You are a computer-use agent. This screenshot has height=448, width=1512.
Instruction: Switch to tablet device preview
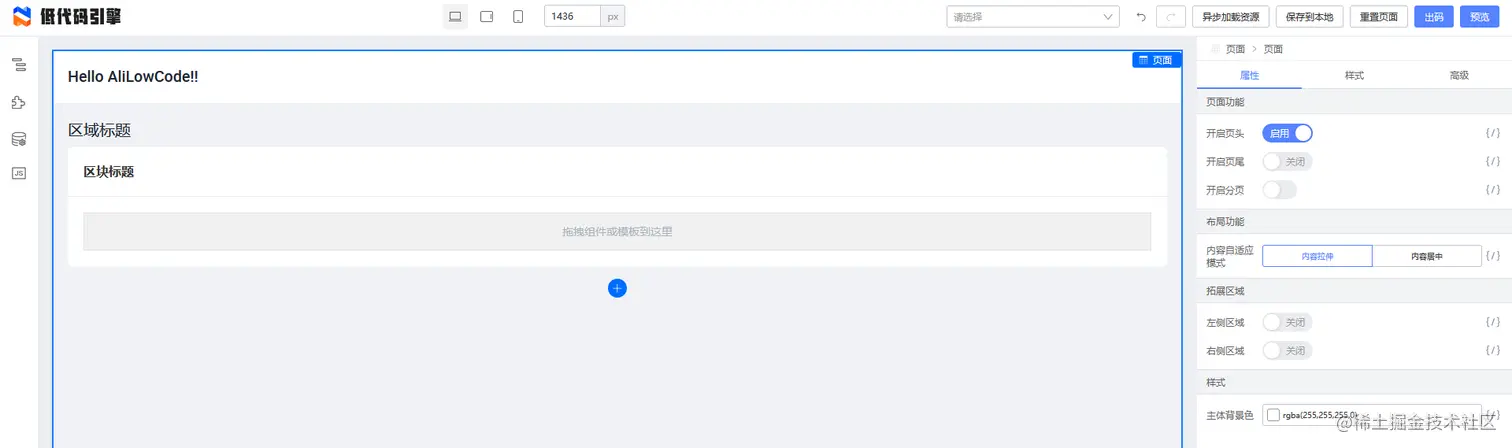tap(487, 17)
